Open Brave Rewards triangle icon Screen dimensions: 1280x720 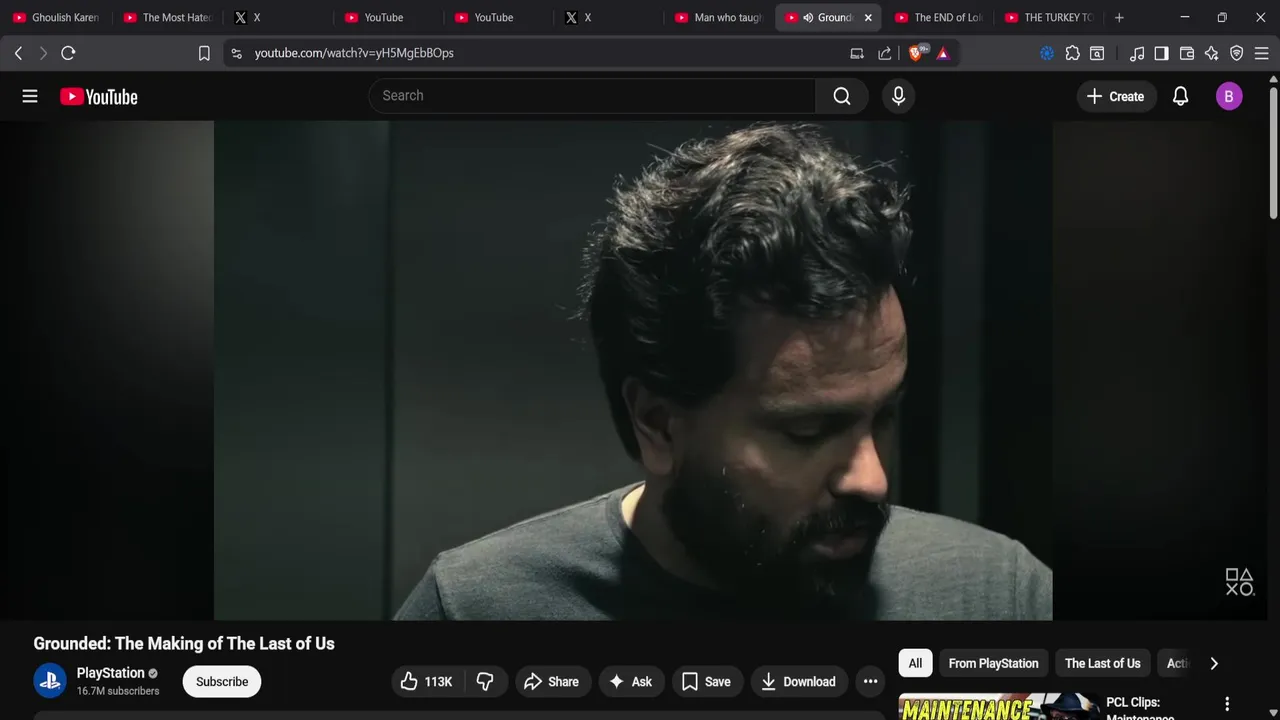[x=943, y=53]
